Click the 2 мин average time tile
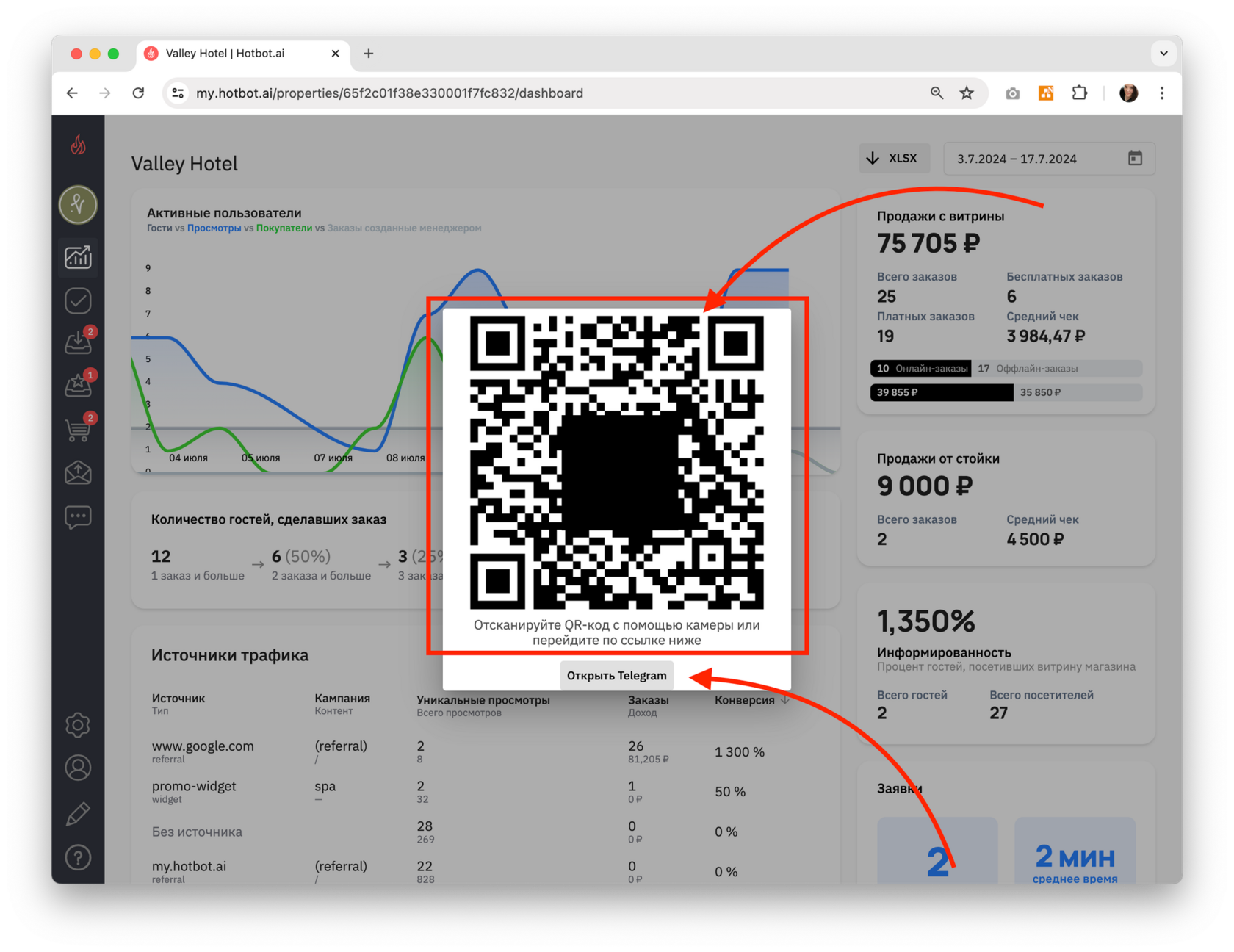1234x952 pixels. pos(1075,852)
